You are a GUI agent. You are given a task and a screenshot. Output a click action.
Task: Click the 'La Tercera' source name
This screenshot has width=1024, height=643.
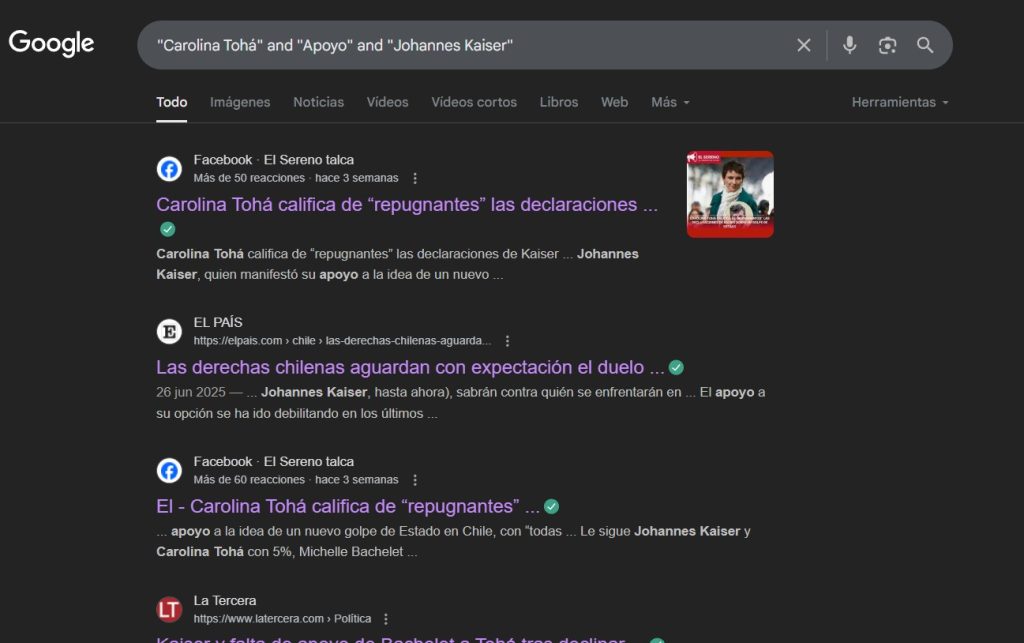point(225,601)
